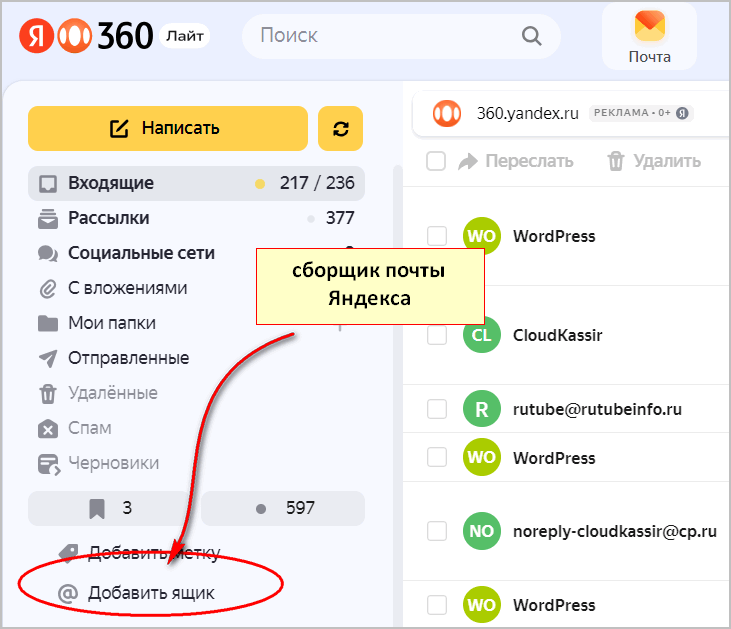Refresh mail with the sync arrows button
Viewport: 731px width, 629px height.
click(340, 128)
